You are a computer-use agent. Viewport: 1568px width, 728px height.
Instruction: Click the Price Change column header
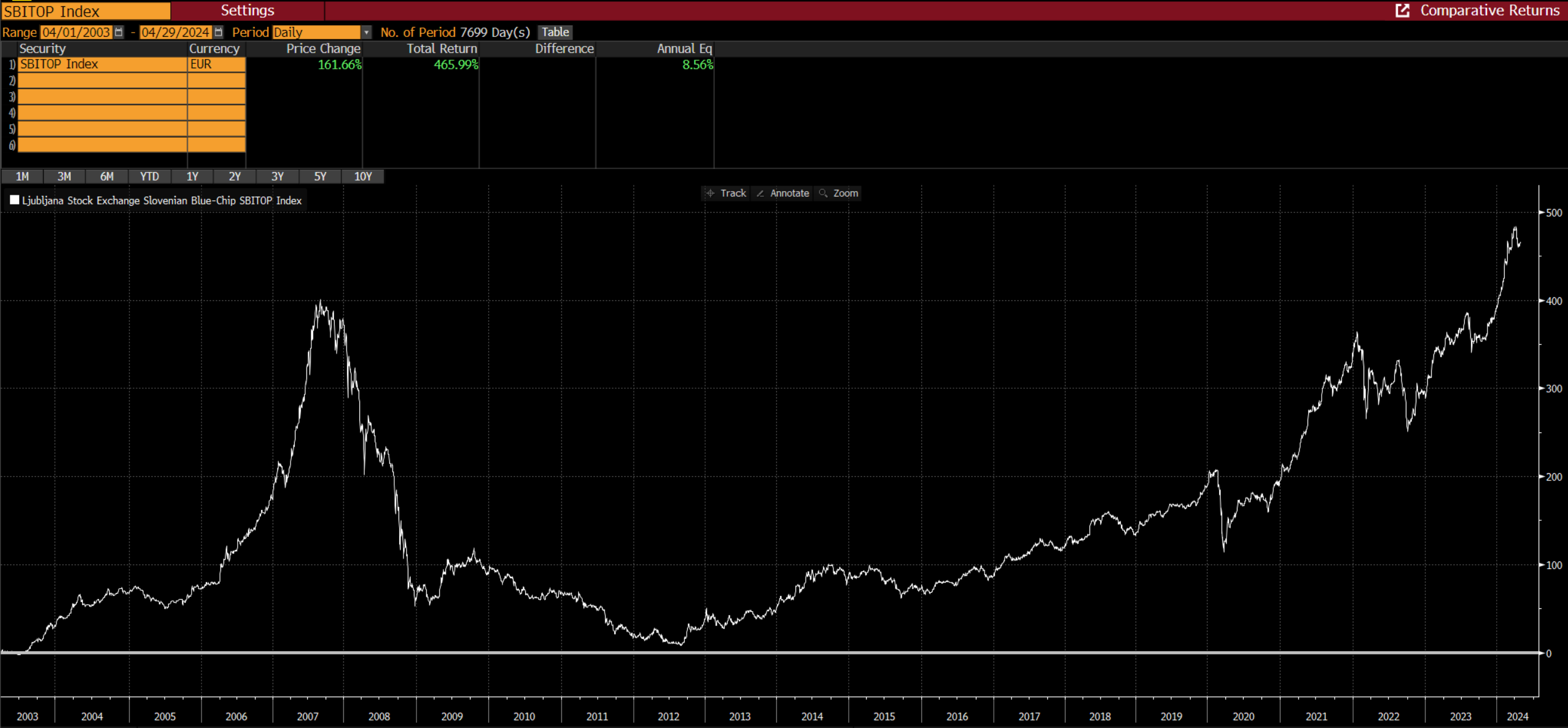[323, 49]
